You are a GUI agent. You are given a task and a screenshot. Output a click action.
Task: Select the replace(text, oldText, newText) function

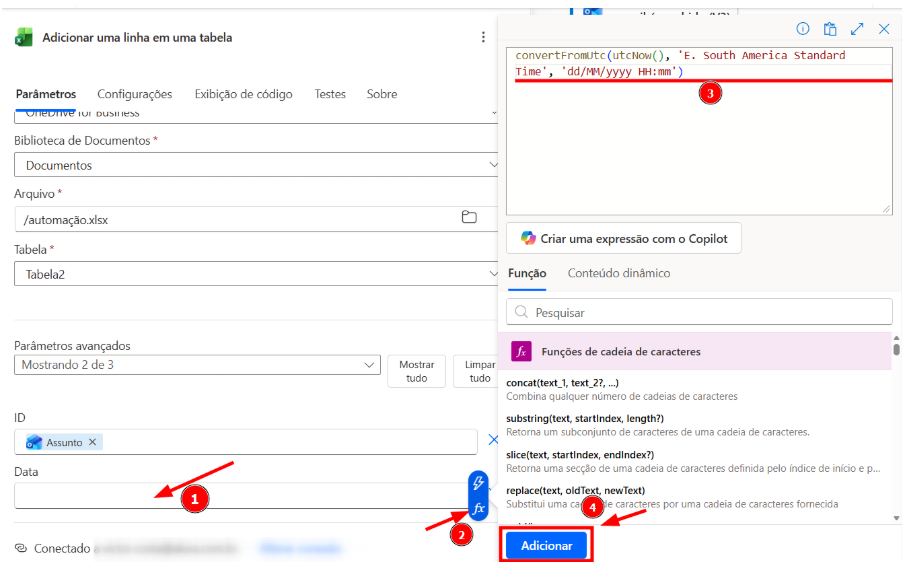pos(695,497)
